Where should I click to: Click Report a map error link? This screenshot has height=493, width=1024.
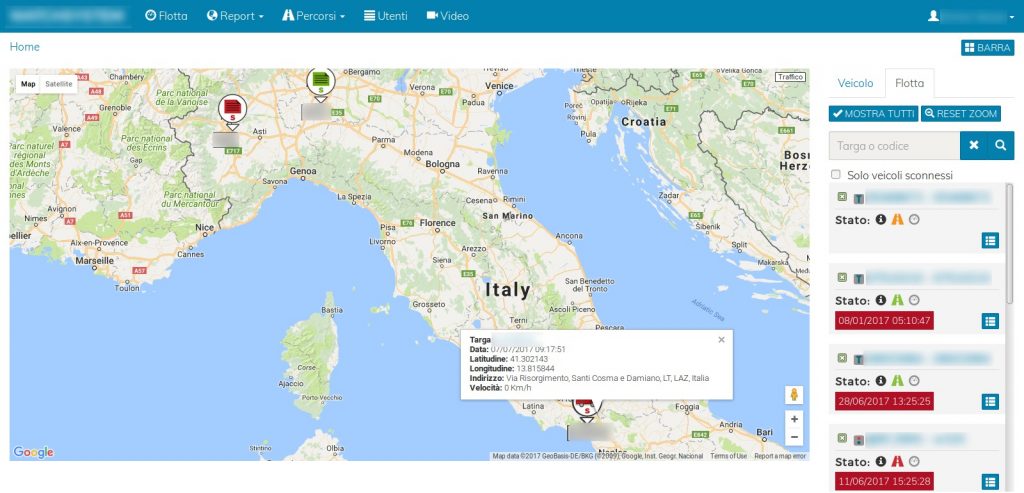click(780, 456)
